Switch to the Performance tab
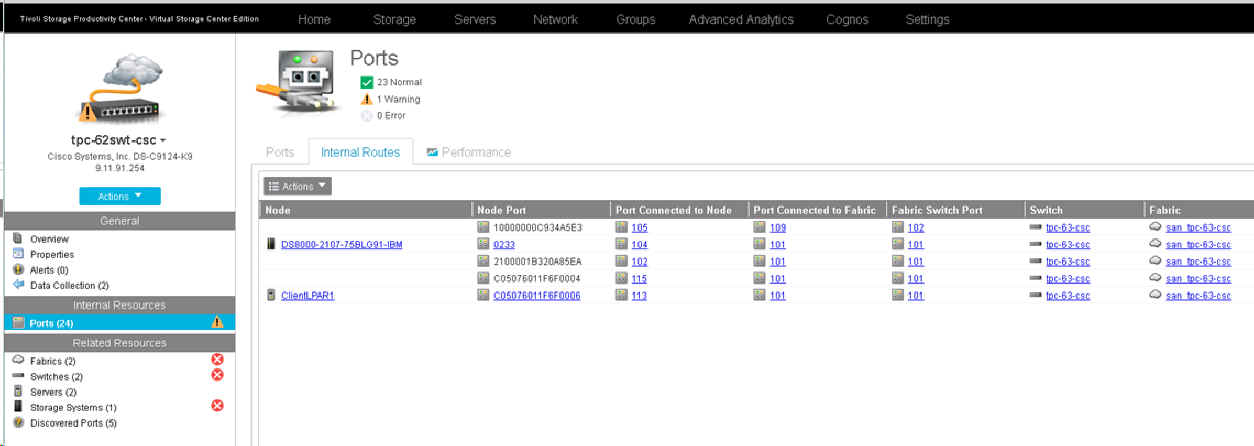 point(468,152)
